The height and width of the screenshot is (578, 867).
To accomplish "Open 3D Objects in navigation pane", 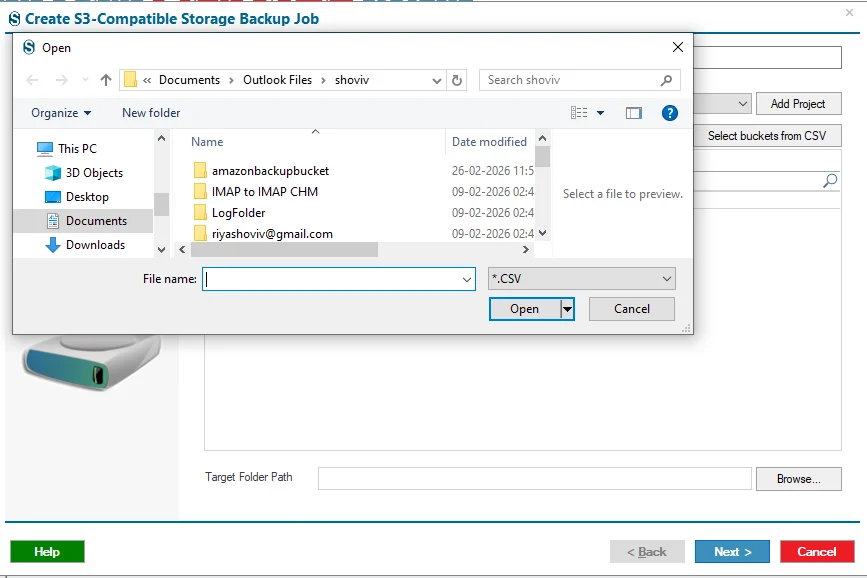I will point(83,173).
